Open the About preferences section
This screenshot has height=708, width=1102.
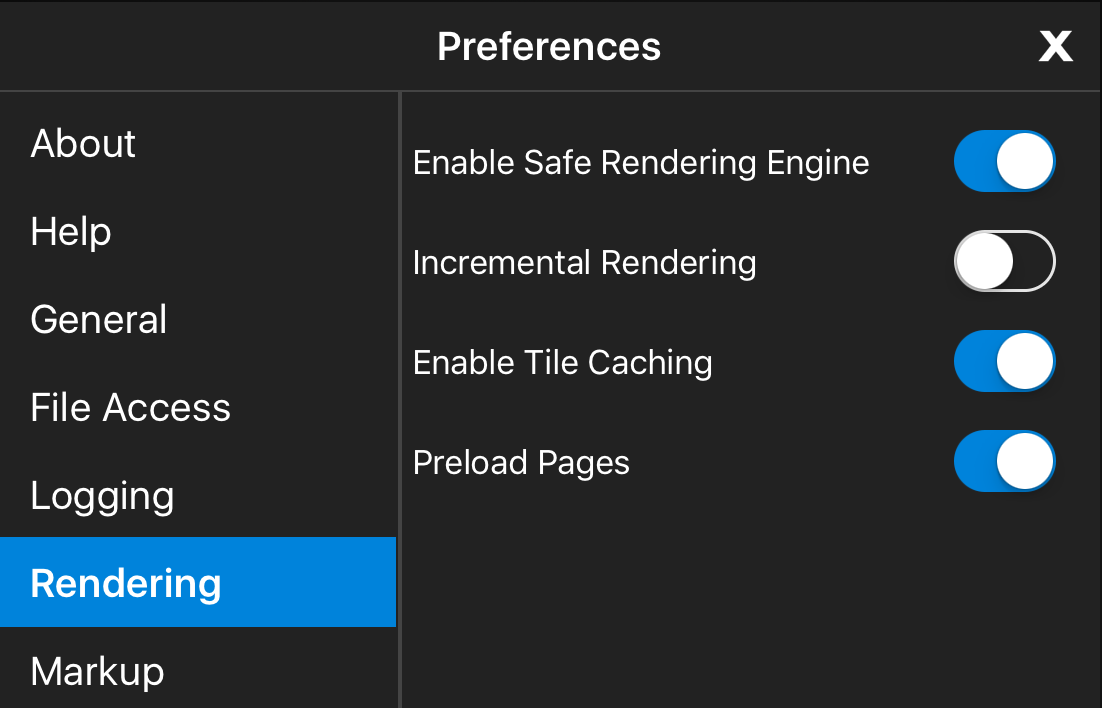(x=83, y=144)
